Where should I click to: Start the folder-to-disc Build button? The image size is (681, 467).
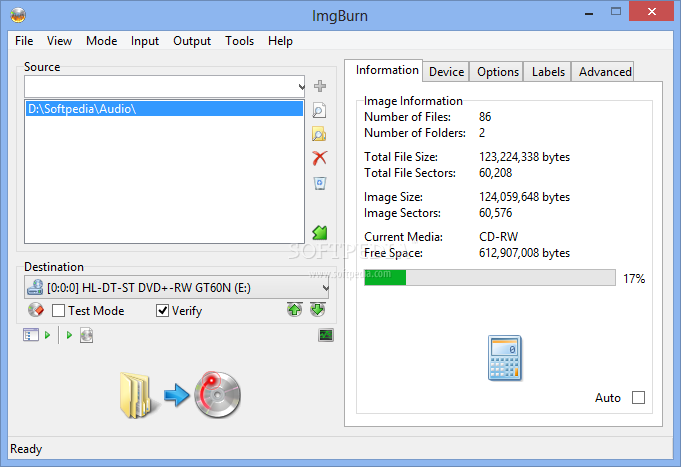(x=180, y=394)
